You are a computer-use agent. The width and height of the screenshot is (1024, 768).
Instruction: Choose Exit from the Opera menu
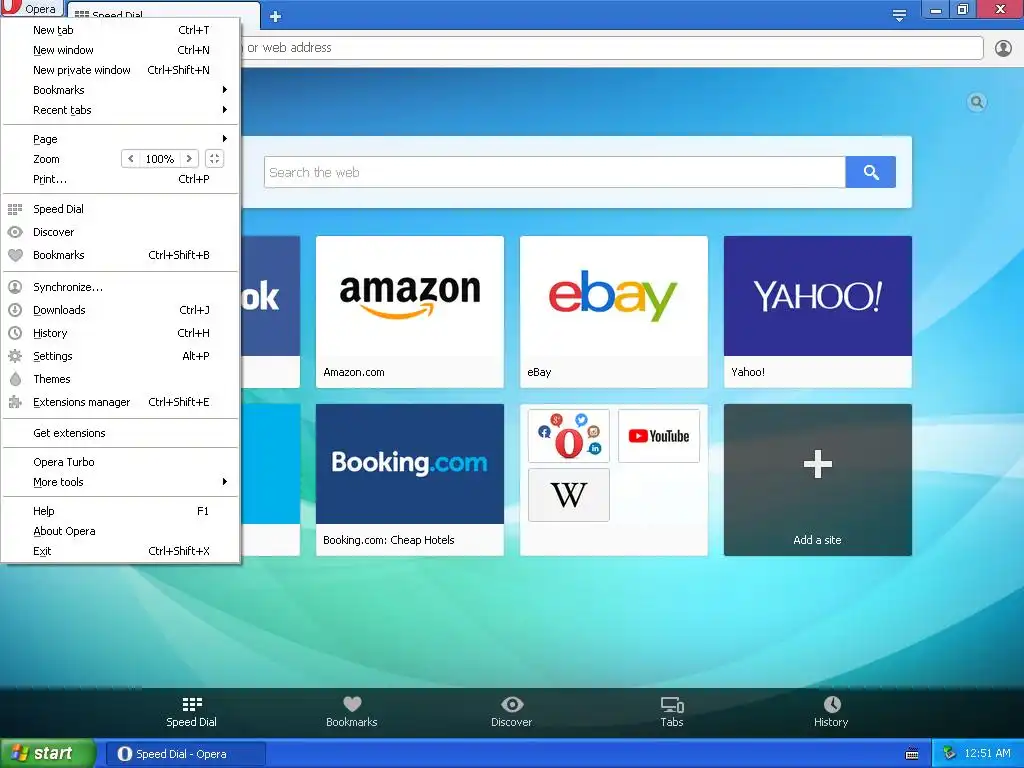click(x=121, y=551)
